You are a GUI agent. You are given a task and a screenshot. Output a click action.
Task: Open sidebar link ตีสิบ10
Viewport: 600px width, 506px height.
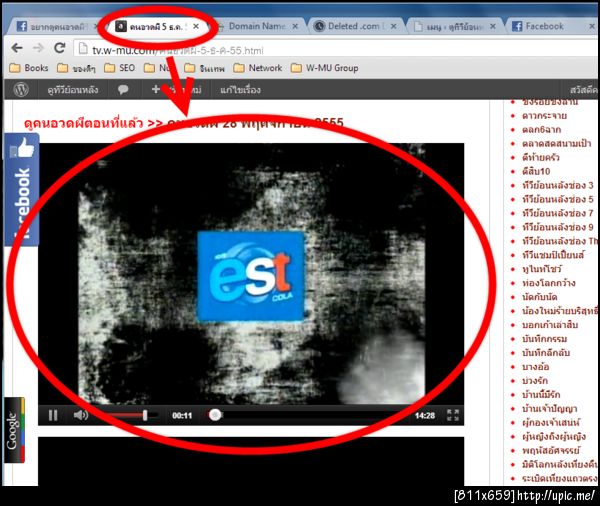coord(536,171)
